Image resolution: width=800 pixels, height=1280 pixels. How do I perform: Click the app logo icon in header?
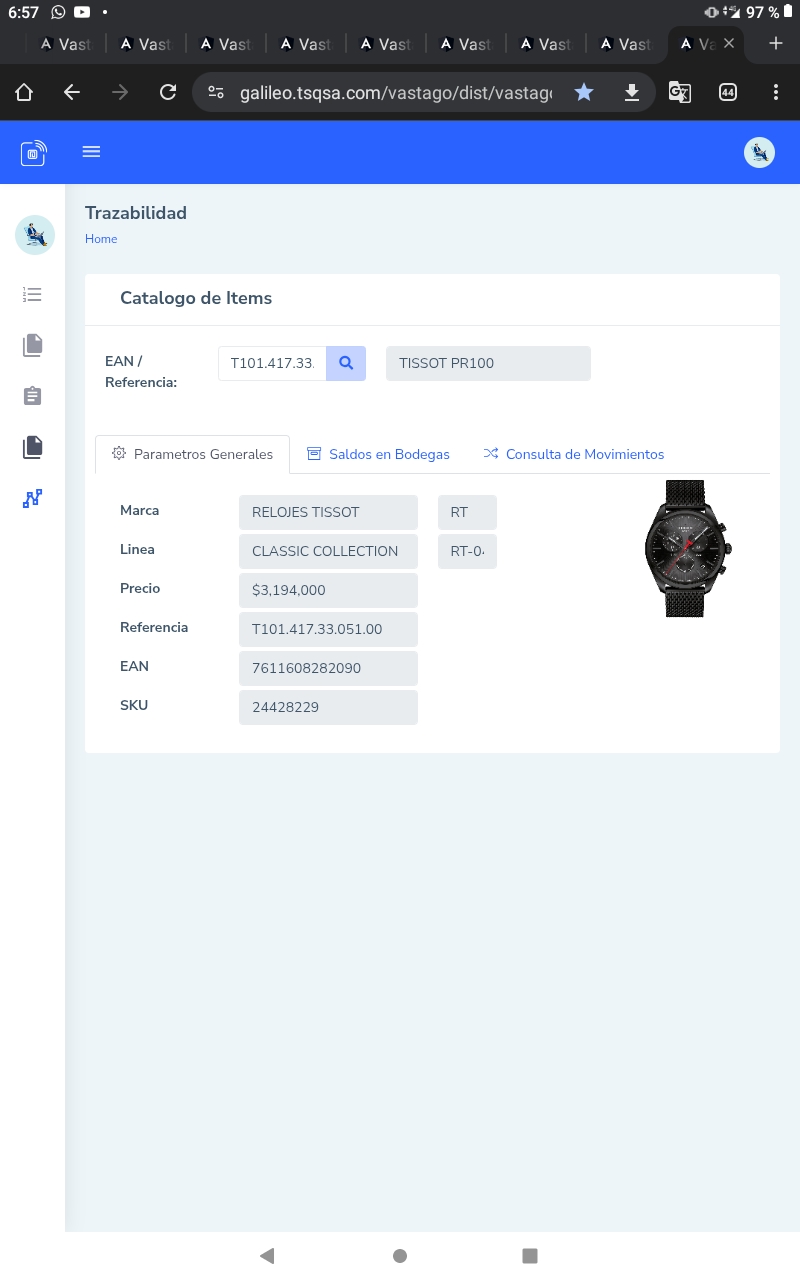(x=33, y=153)
